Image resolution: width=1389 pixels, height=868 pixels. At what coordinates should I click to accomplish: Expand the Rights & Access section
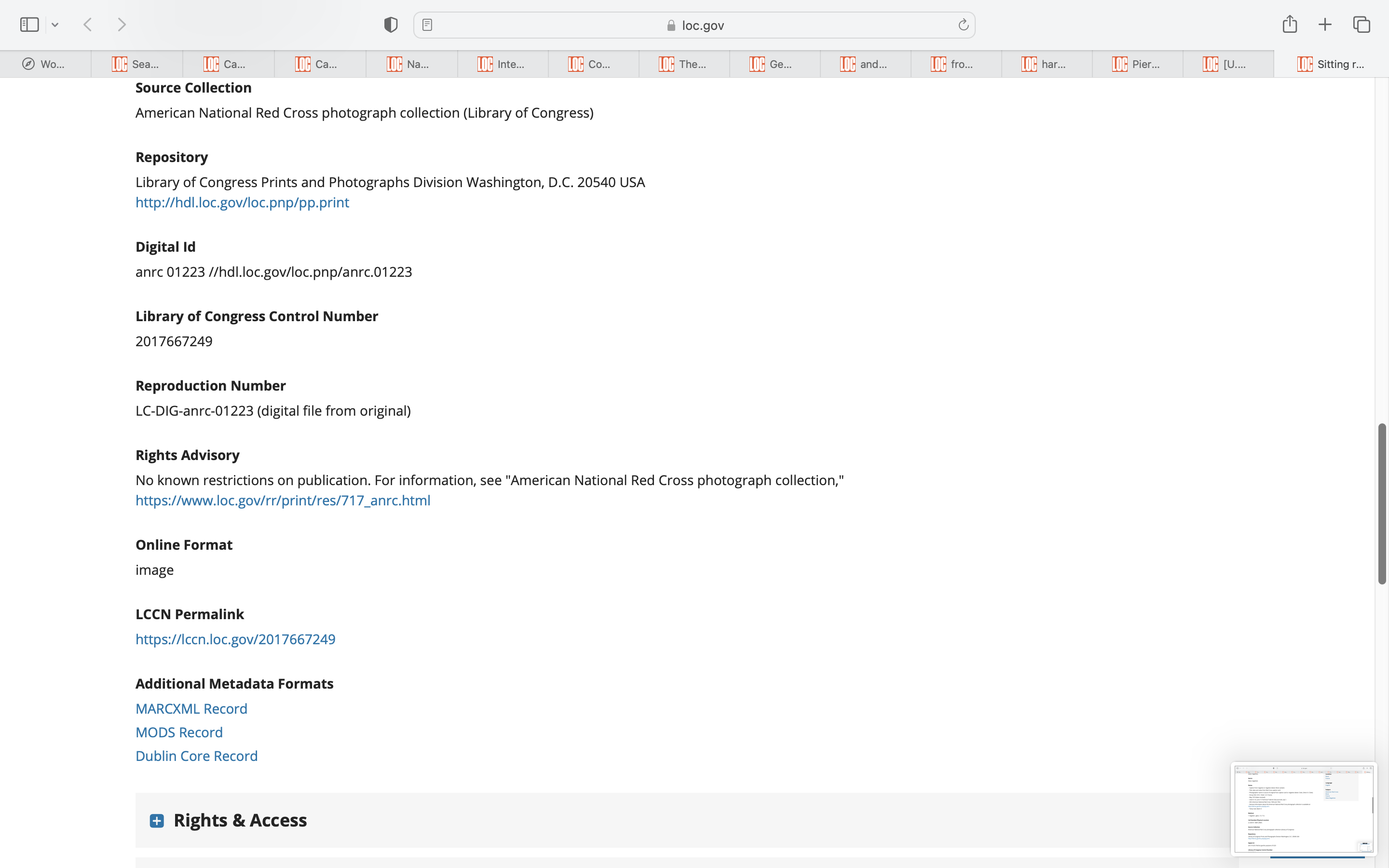tap(157, 820)
